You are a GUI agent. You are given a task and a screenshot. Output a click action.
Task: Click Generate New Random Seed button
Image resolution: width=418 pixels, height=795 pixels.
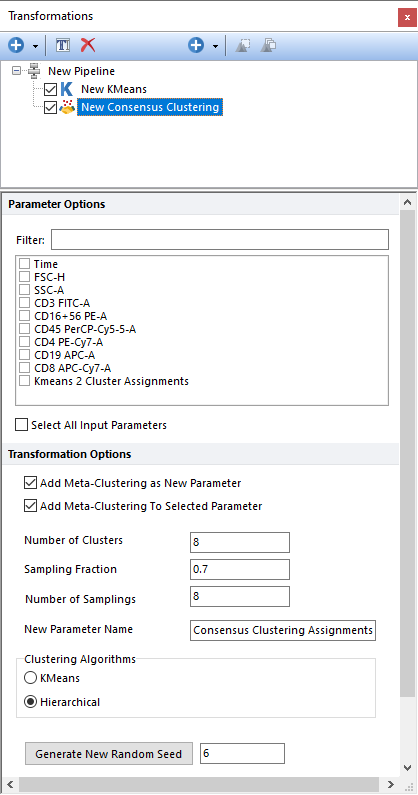point(109,754)
